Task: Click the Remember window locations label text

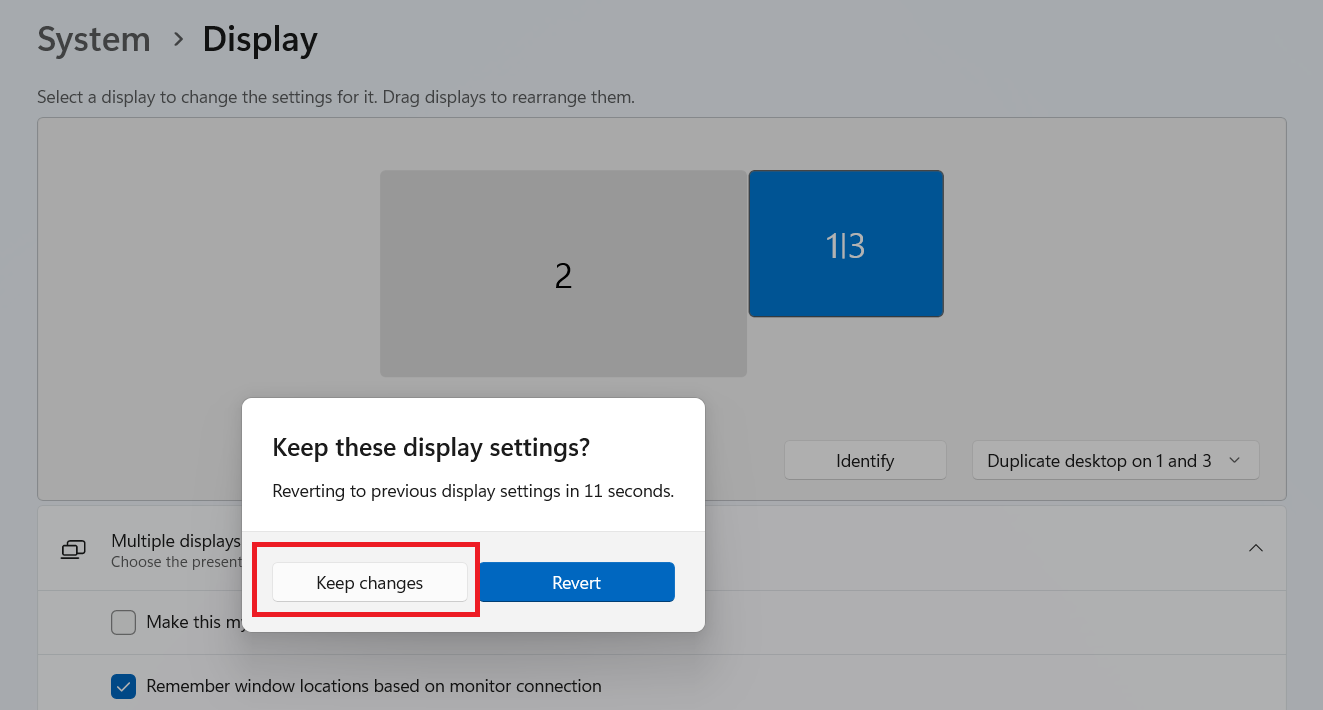Action: (x=374, y=686)
